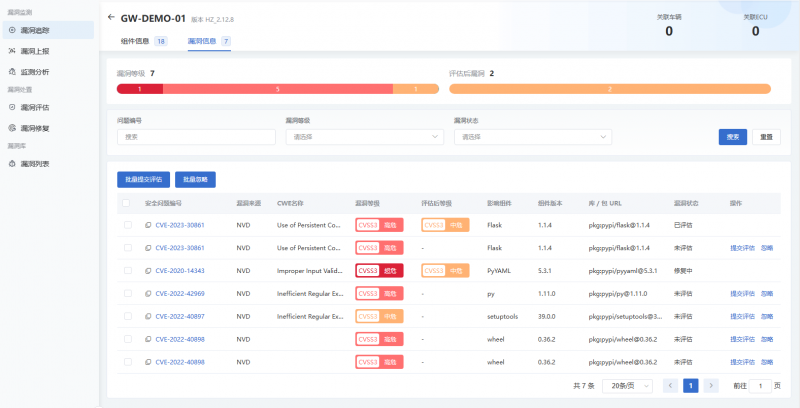
Task: Open 漏洞列表 sidebar icon
Action: [x=11, y=162]
